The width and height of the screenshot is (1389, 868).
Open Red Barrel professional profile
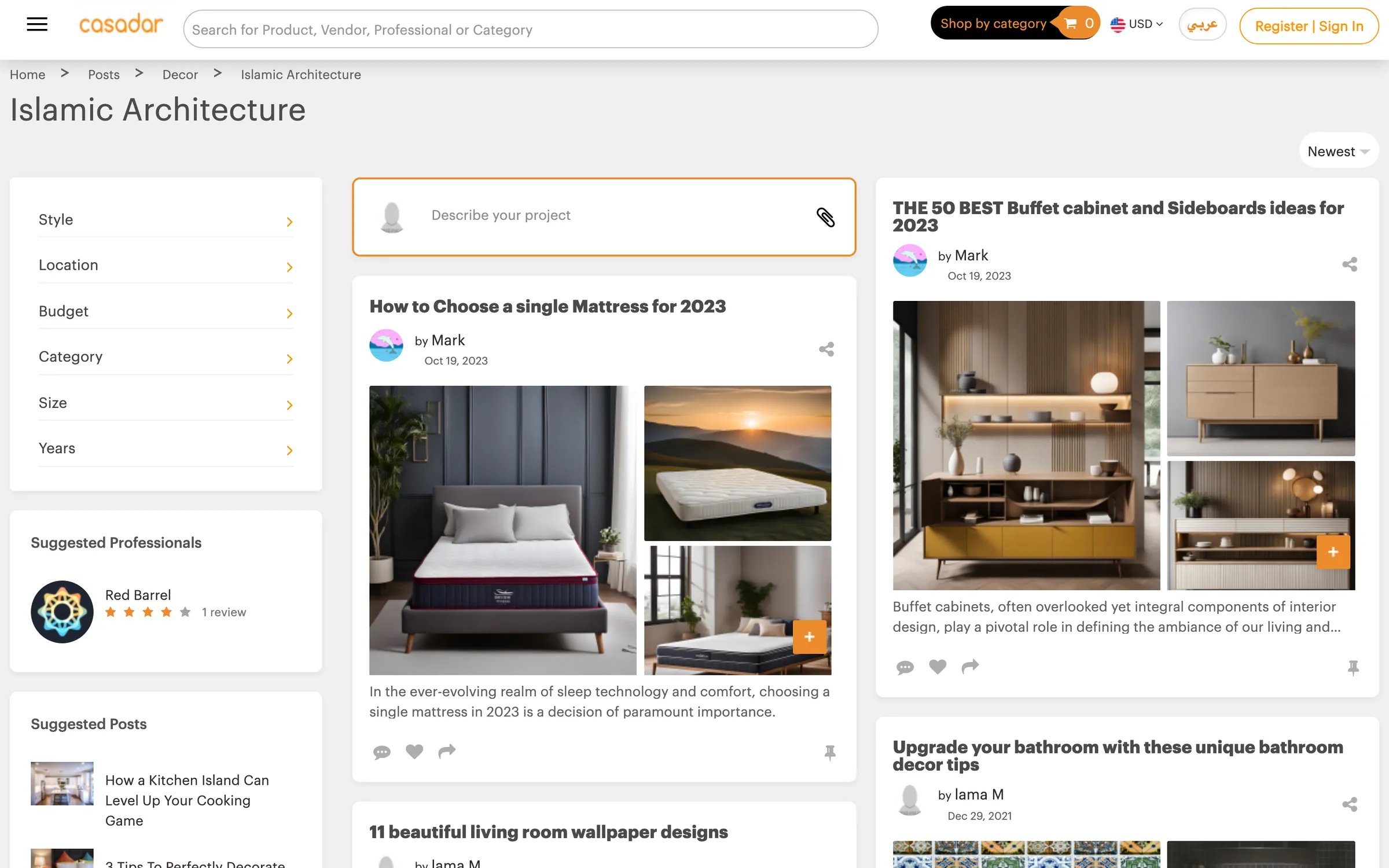[x=138, y=595]
